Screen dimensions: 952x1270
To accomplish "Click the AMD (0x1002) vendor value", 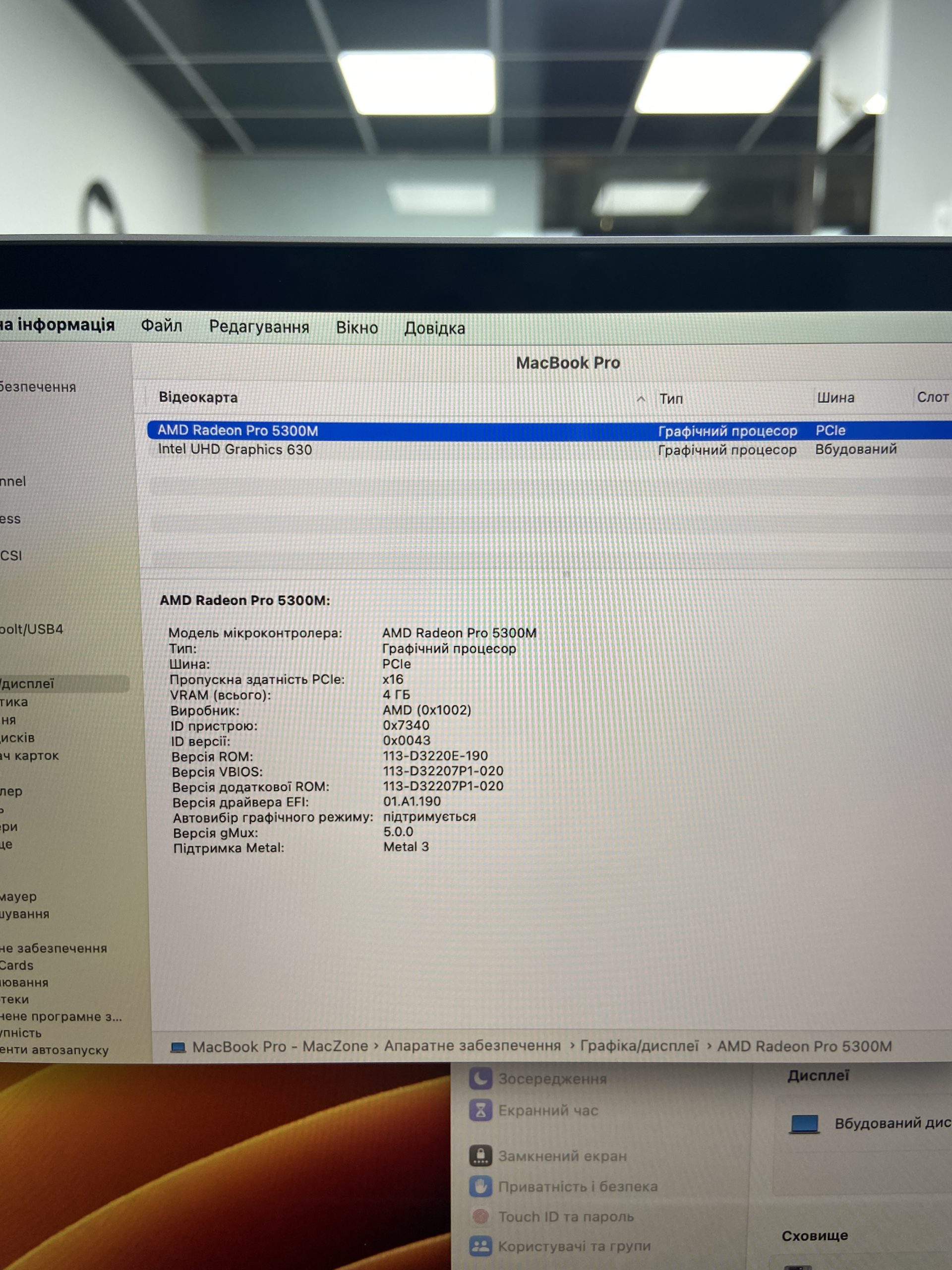I will pyautogui.click(x=427, y=710).
